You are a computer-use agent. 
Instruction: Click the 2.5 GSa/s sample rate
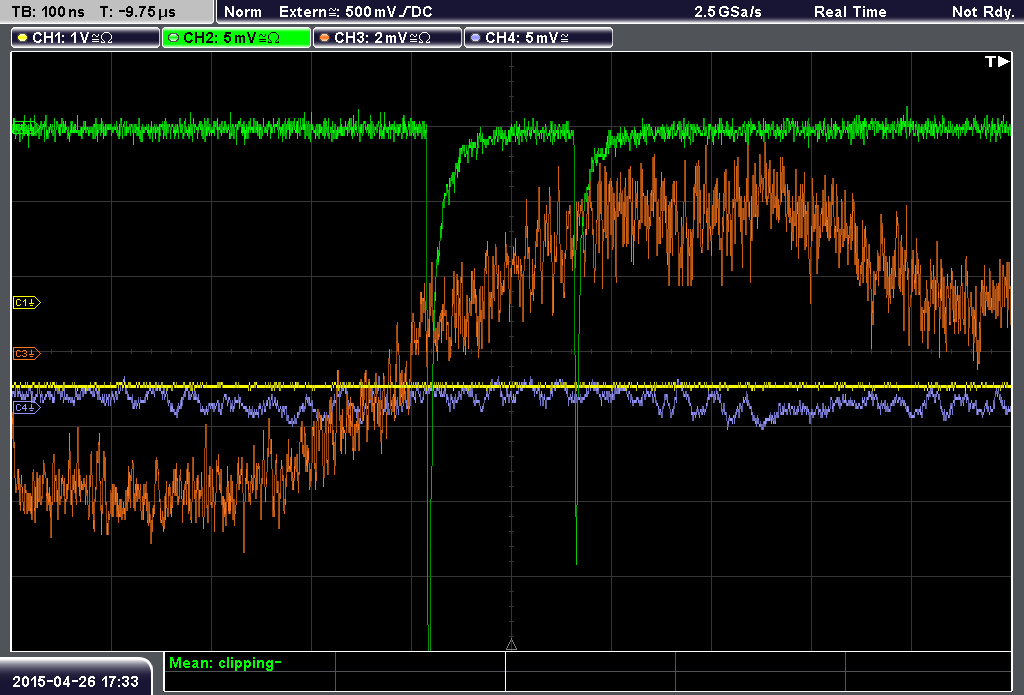coord(728,12)
